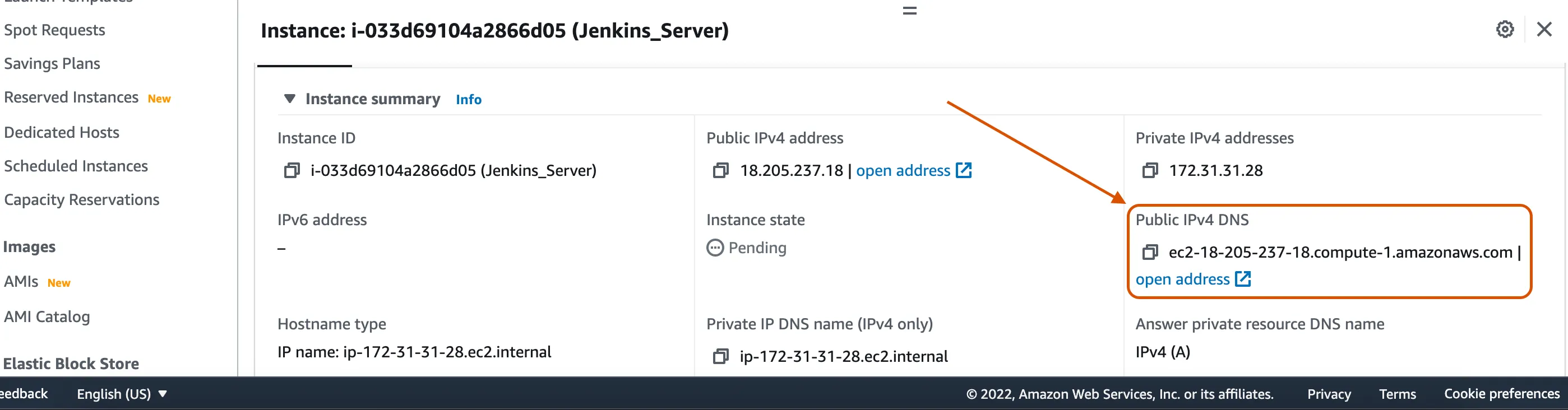Open Cookie preferences in footer
Viewport: 1568px width, 410px height.
[1502, 394]
